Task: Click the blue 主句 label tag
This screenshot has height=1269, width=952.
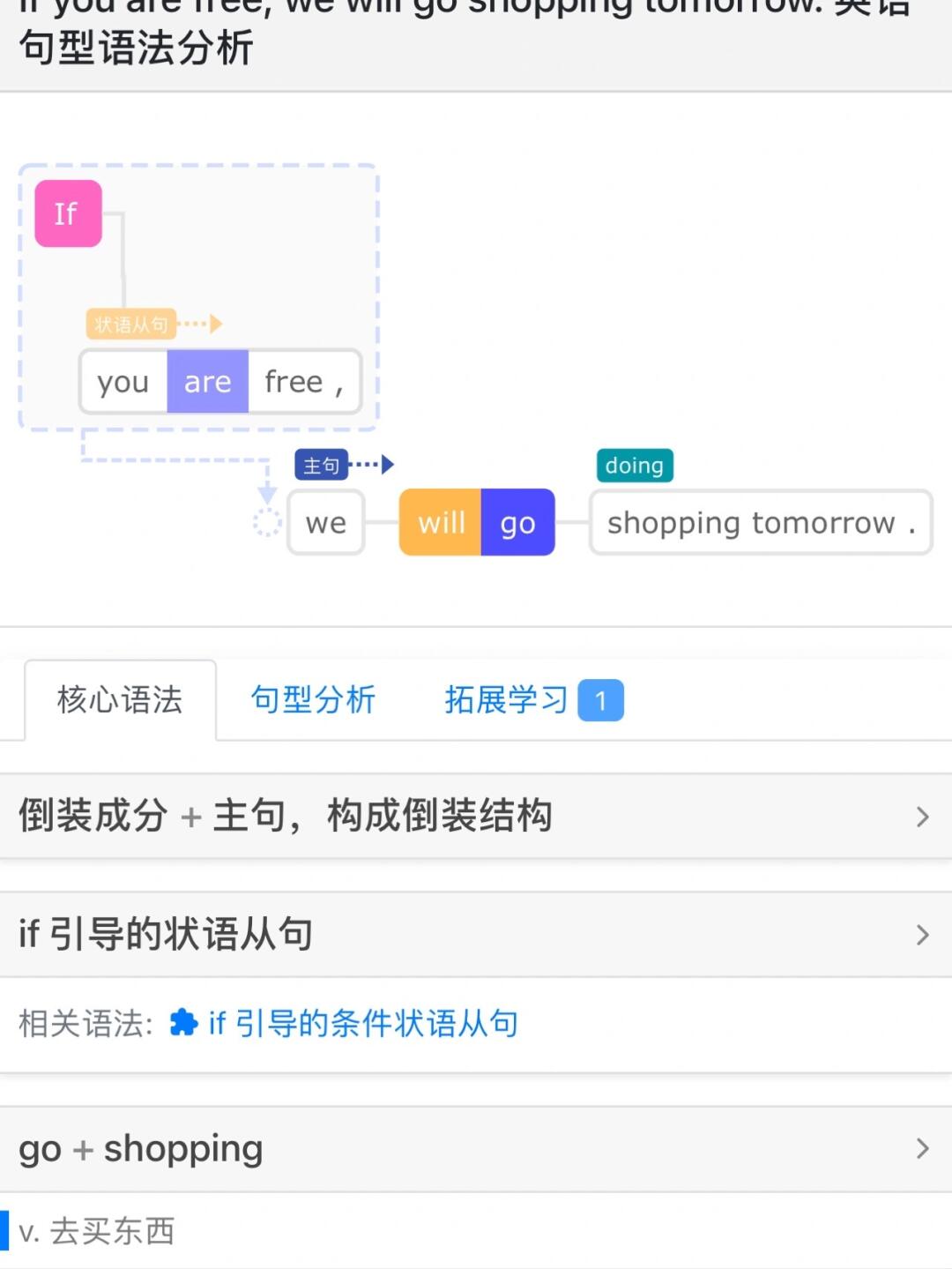Action: (321, 465)
